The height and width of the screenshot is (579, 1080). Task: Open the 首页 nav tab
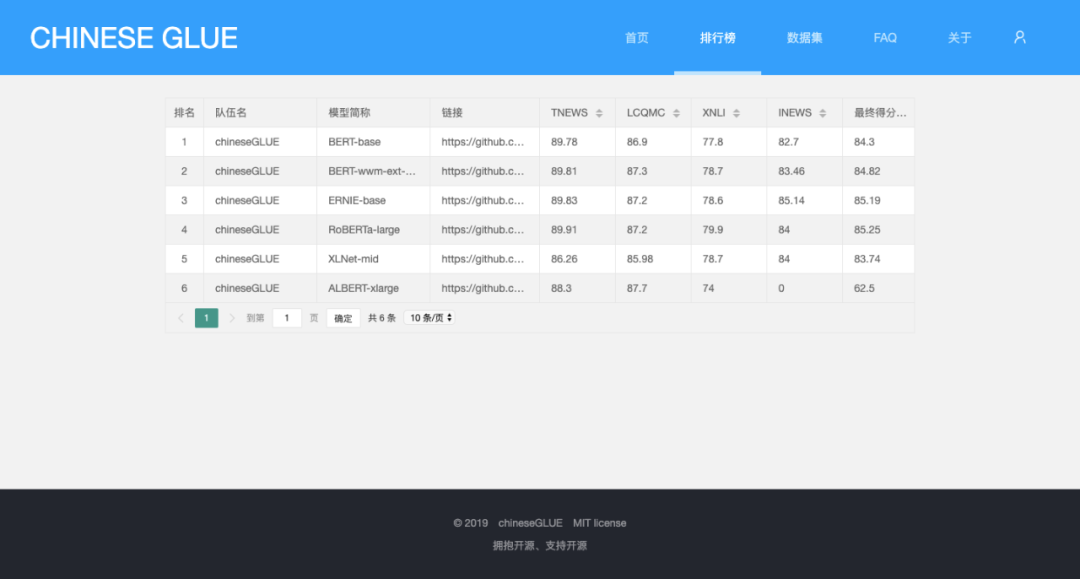pos(636,38)
